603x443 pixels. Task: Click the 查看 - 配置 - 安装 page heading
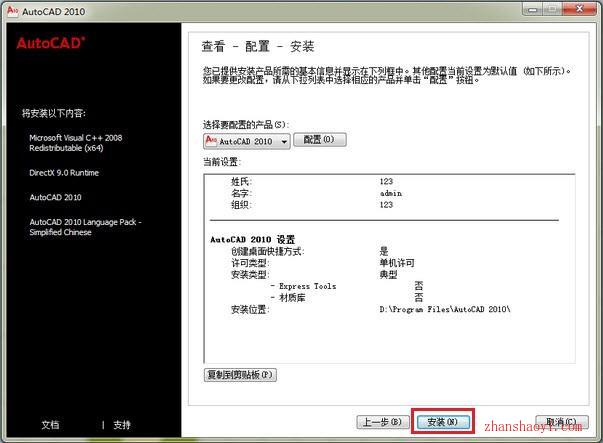pyautogui.click(x=258, y=47)
